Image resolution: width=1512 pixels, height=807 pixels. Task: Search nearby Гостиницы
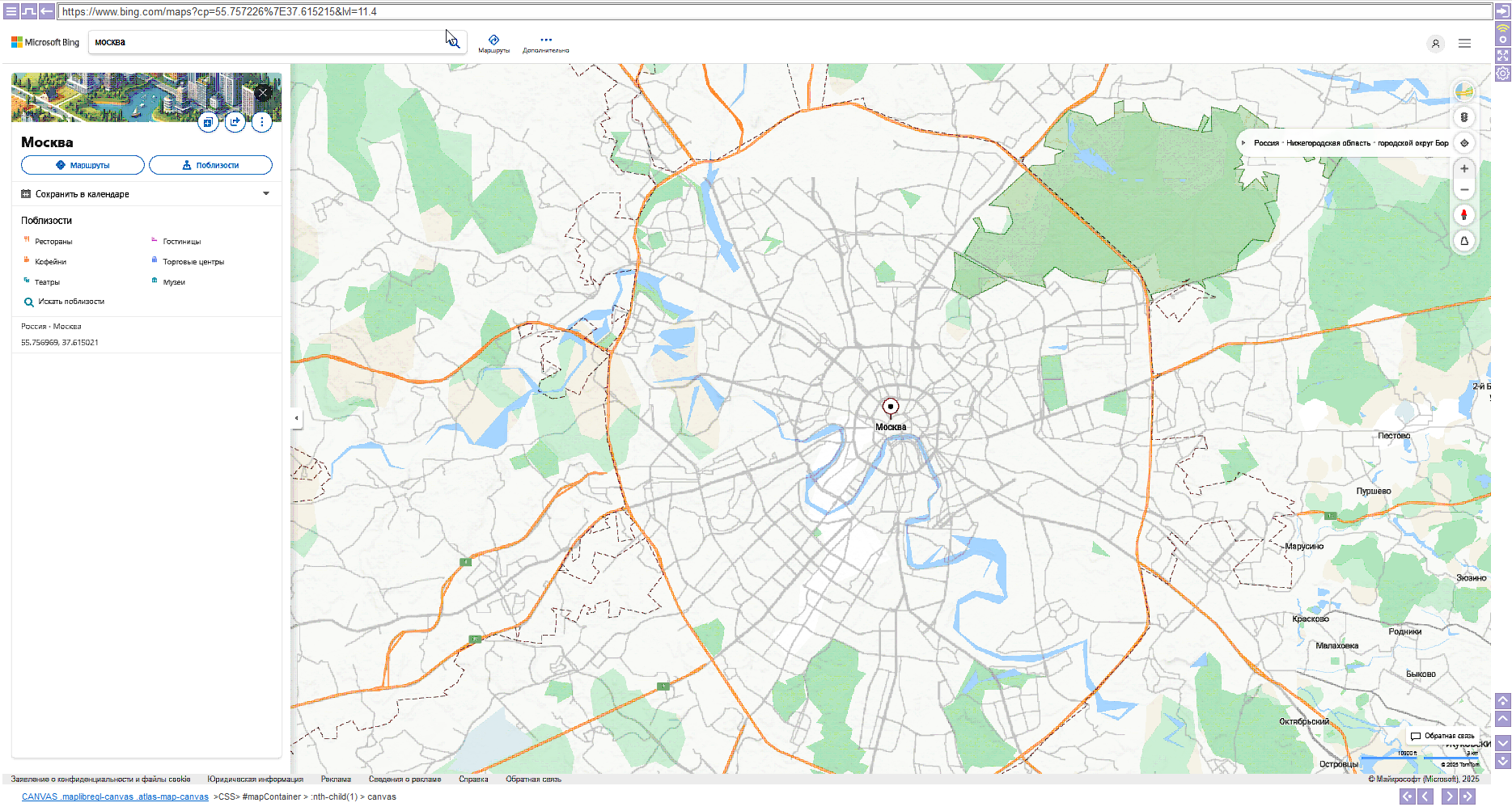pos(180,240)
